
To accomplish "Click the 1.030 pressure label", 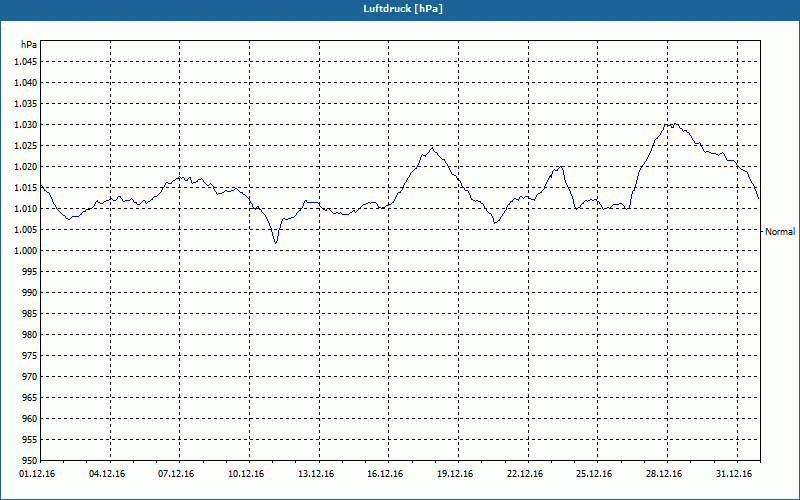I will pyautogui.click(x=26, y=125).
